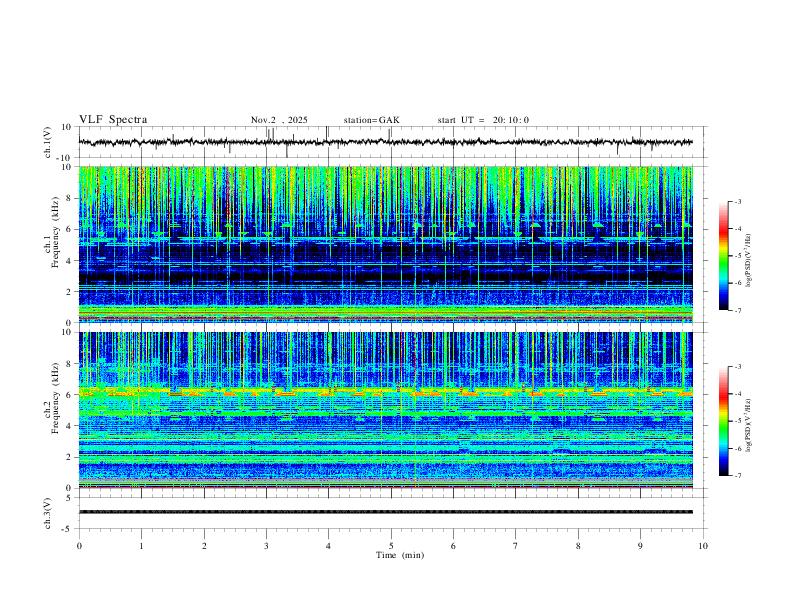Click the 'VLF Spectra' title text
This screenshot has width=792, height=612.
click(x=113, y=120)
